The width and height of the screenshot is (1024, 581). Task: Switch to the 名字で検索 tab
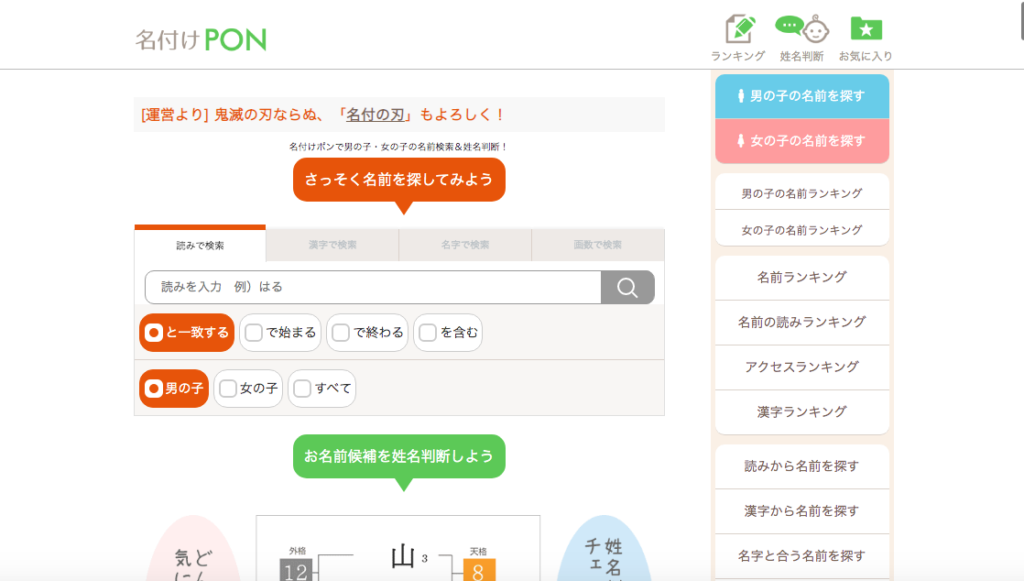pyautogui.click(x=465, y=245)
